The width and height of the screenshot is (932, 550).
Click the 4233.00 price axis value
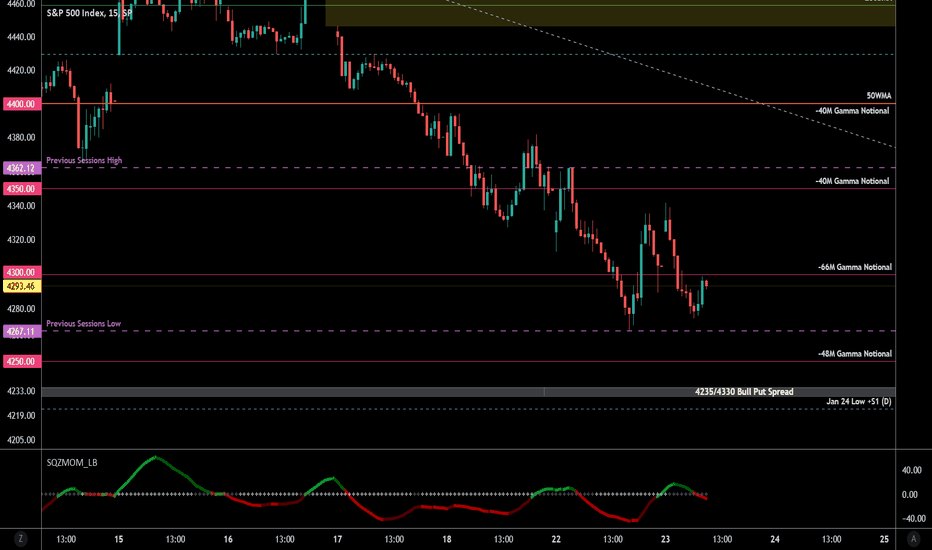click(x=21, y=391)
